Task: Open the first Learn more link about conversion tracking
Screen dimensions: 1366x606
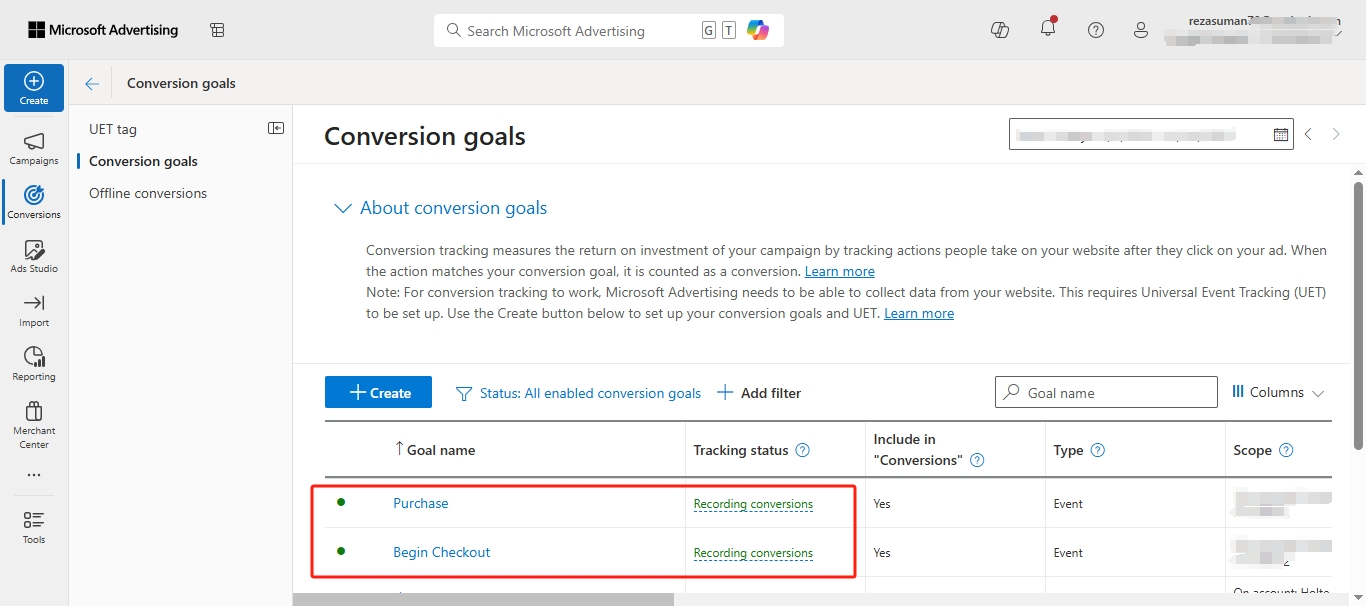Action: tap(840, 271)
